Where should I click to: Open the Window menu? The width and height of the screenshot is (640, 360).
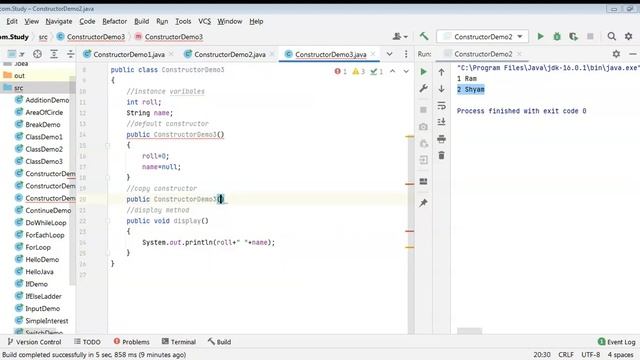tap(229, 21)
